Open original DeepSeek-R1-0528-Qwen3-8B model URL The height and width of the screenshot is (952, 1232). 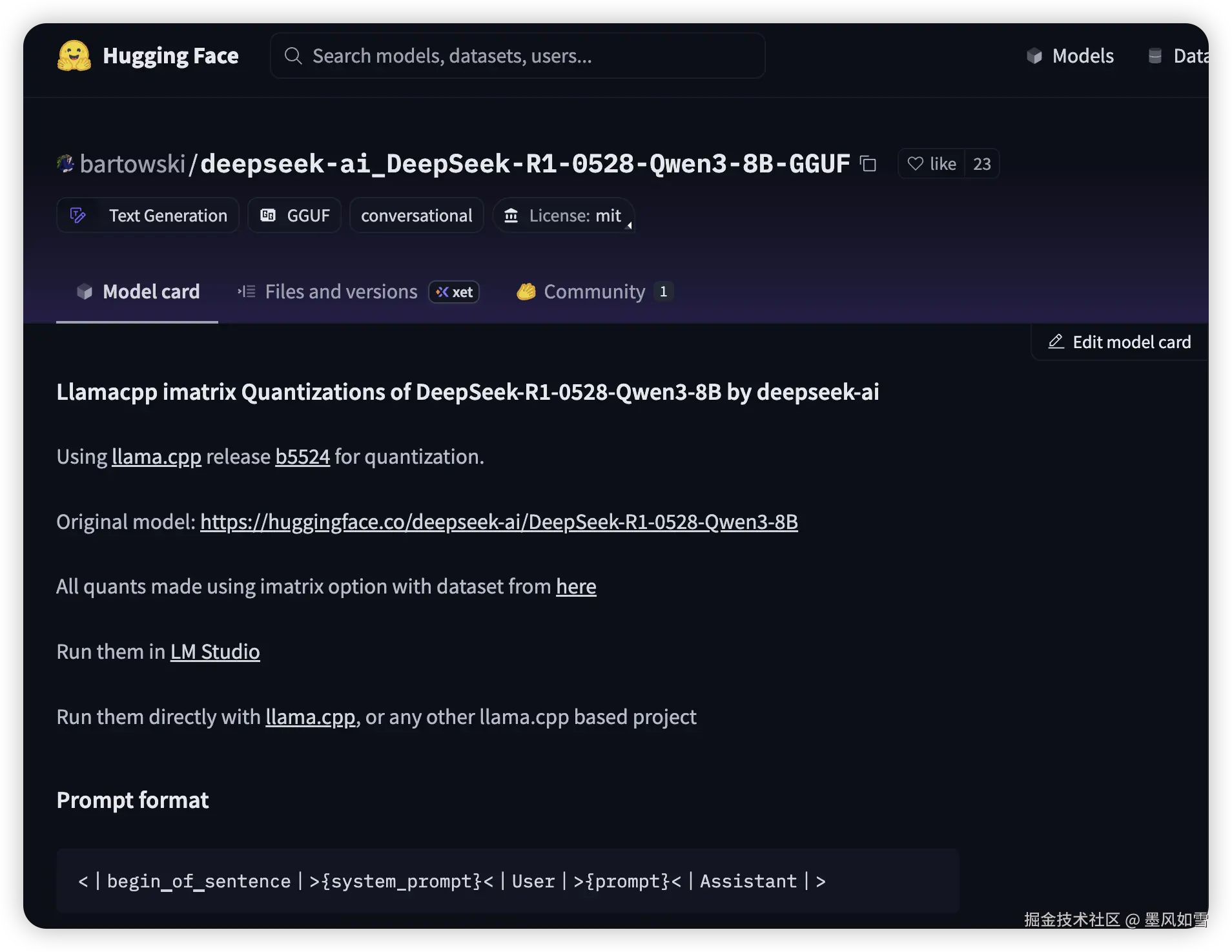point(498,522)
